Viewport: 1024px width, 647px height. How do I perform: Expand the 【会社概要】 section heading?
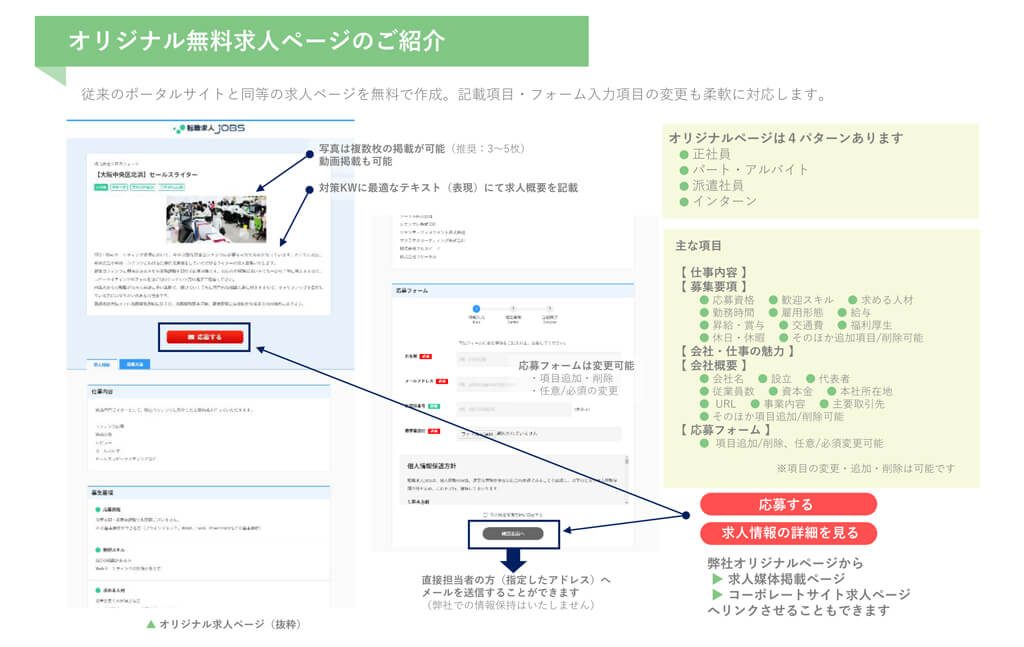coord(720,364)
